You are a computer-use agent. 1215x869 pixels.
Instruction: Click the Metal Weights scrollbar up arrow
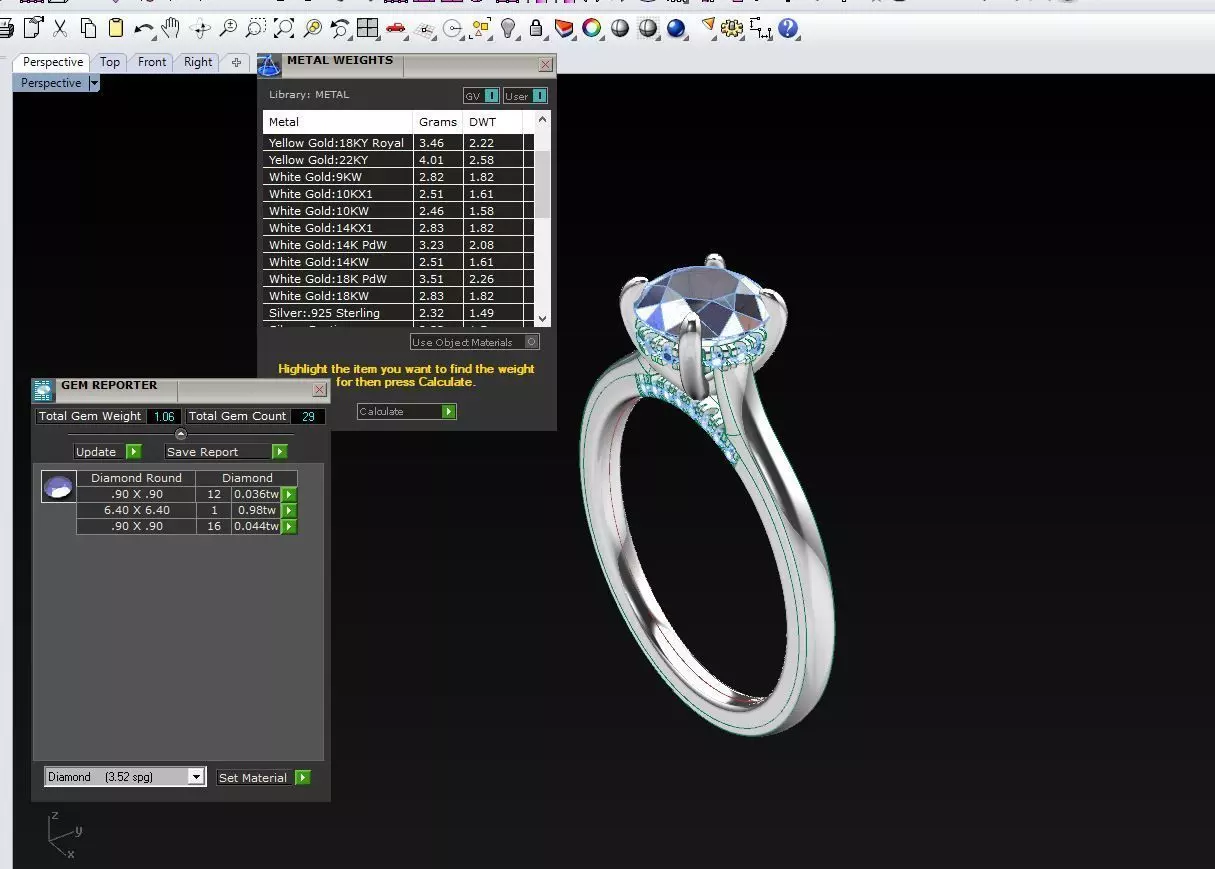[542, 119]
